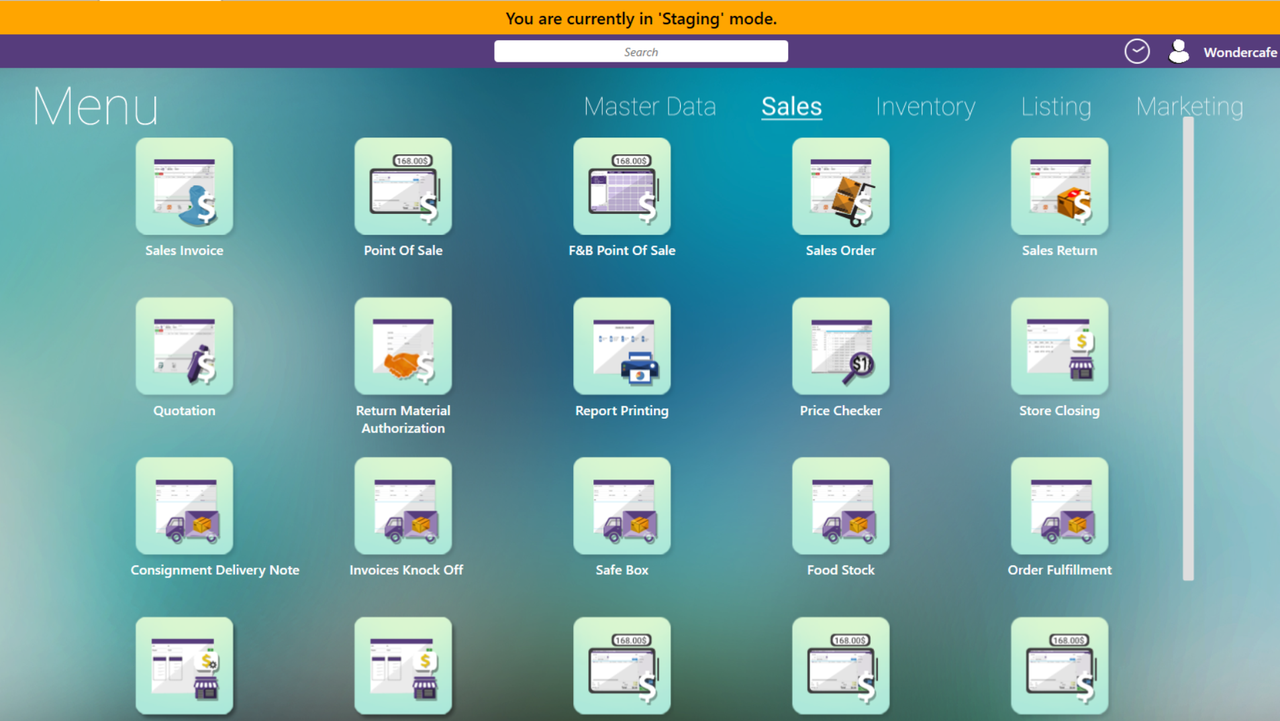Click the Sales Return icon
Screen dimensions: 1280x721
(1060, 187)
